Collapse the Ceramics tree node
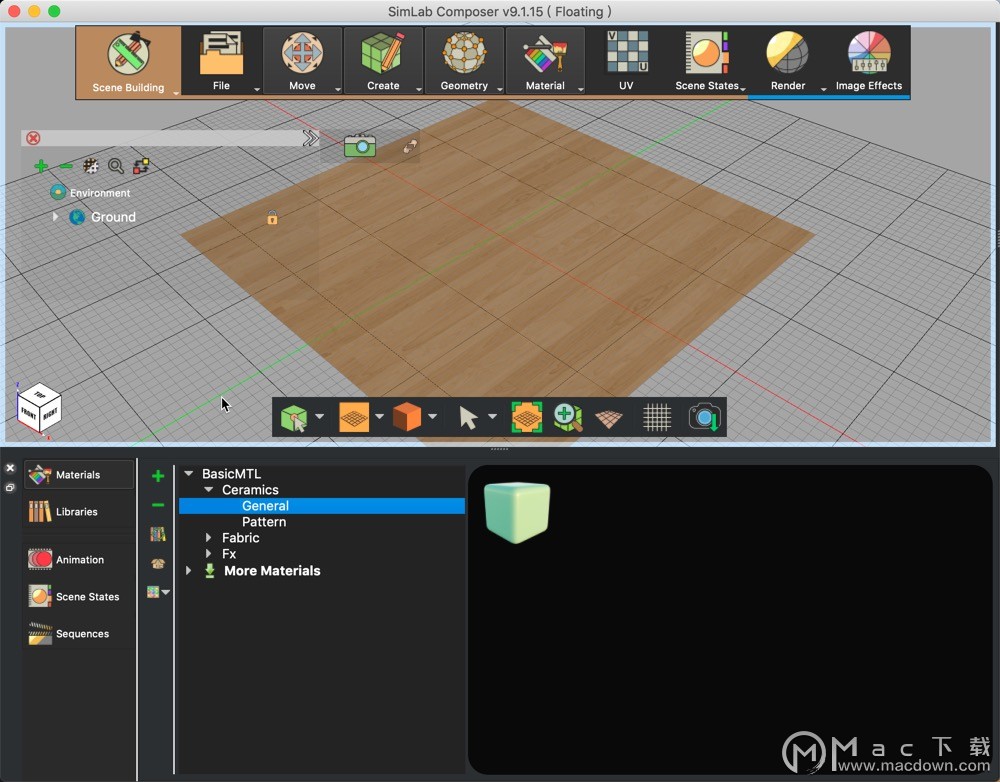 coord(209,490)
